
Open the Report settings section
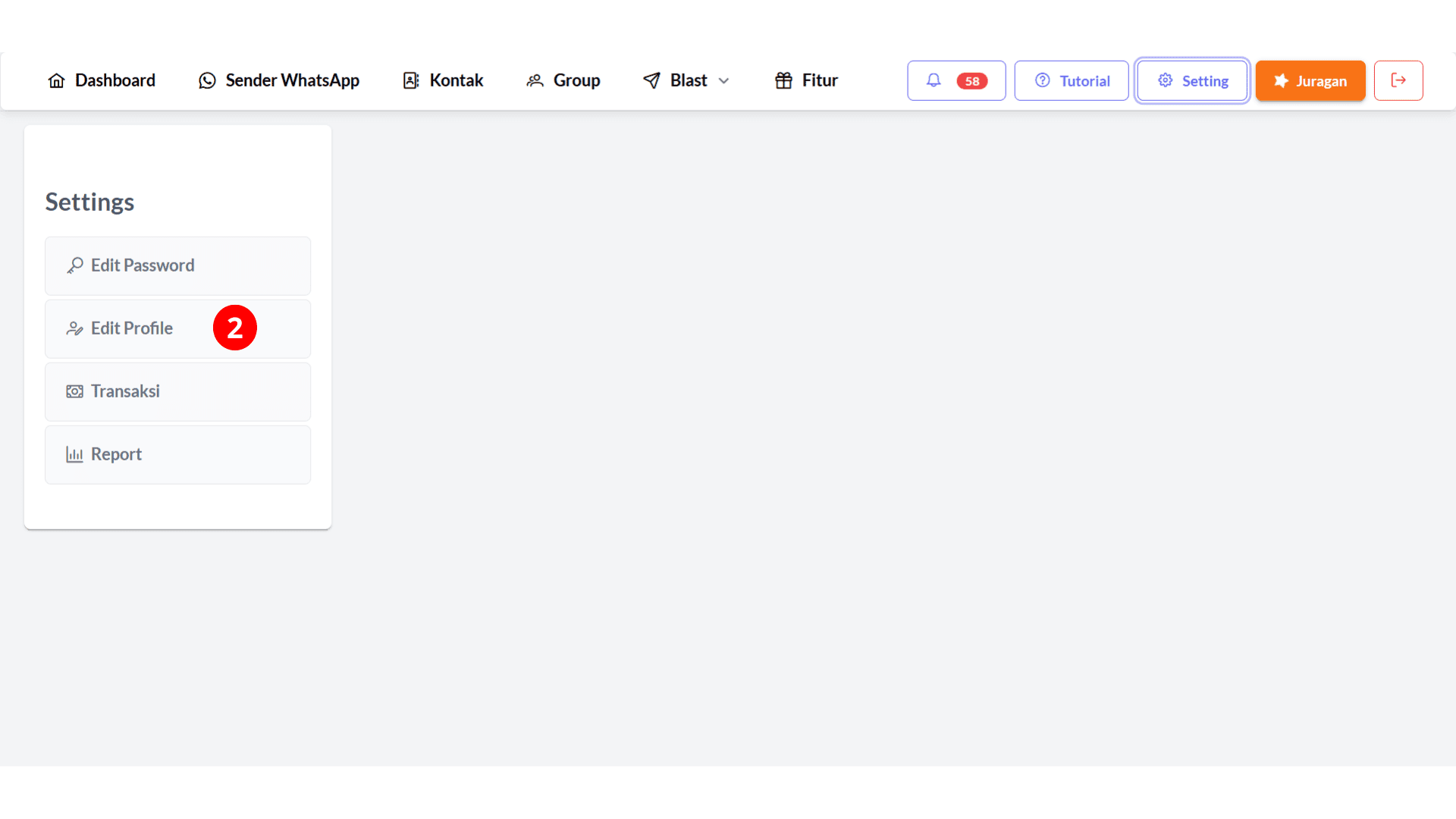(177, 454)
